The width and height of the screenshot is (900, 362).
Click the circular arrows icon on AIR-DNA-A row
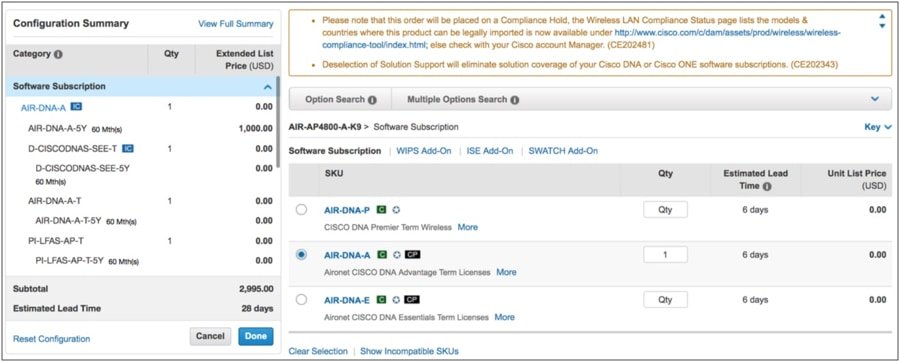coord(397,255)
